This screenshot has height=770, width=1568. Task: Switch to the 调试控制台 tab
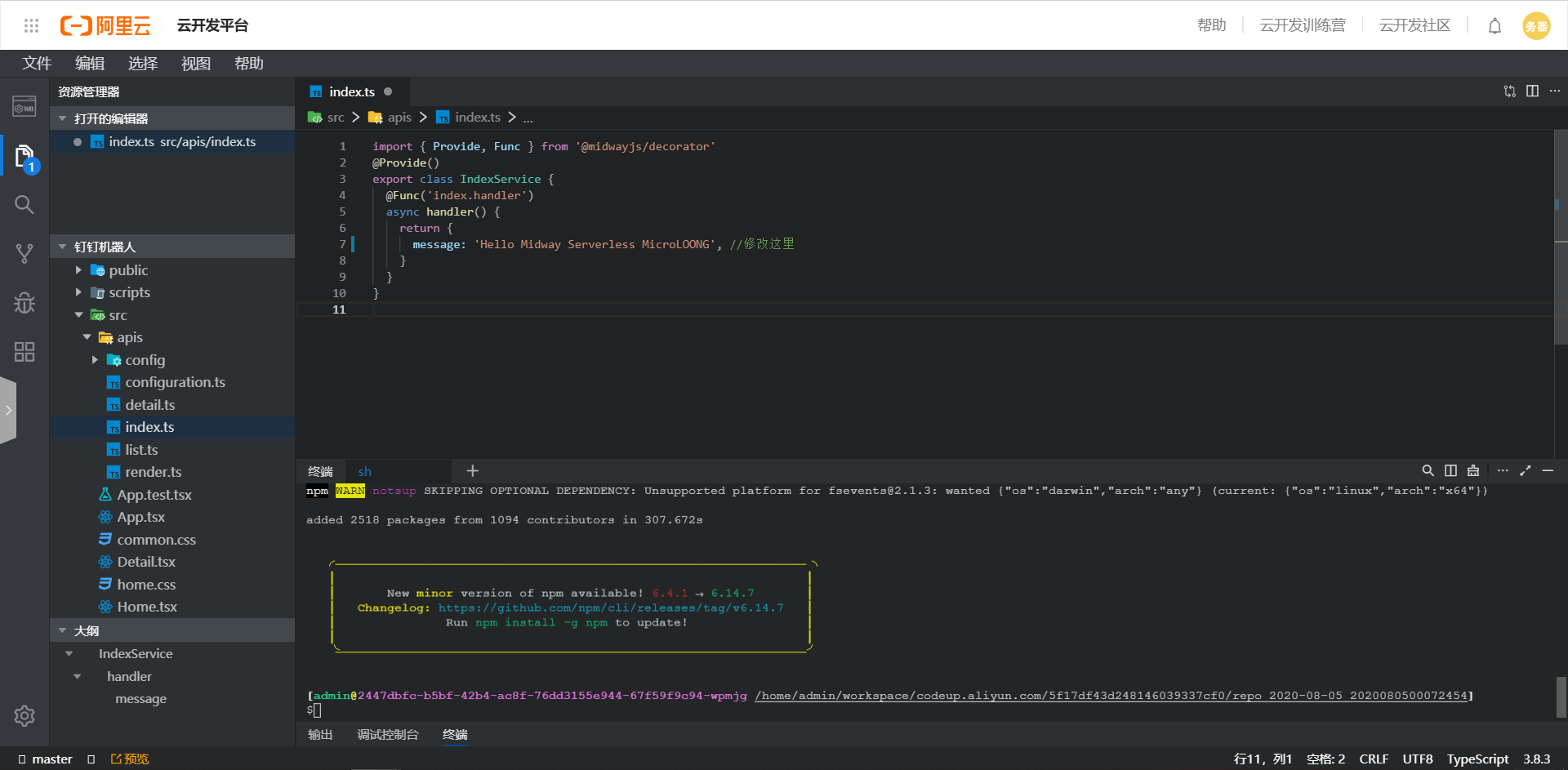click(387, 735)
